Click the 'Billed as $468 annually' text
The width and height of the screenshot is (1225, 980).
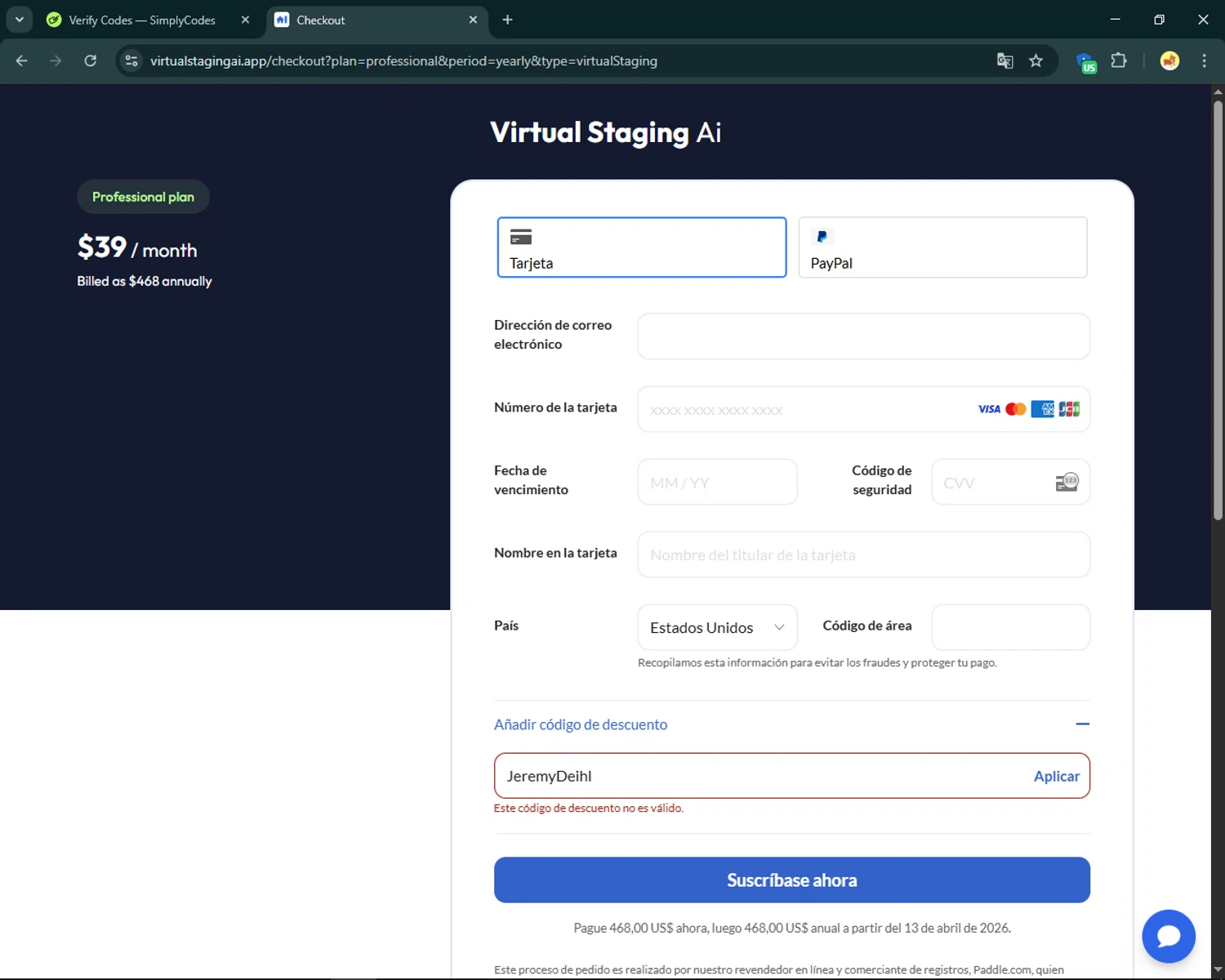pyautogui.click(x=145, y=281)
